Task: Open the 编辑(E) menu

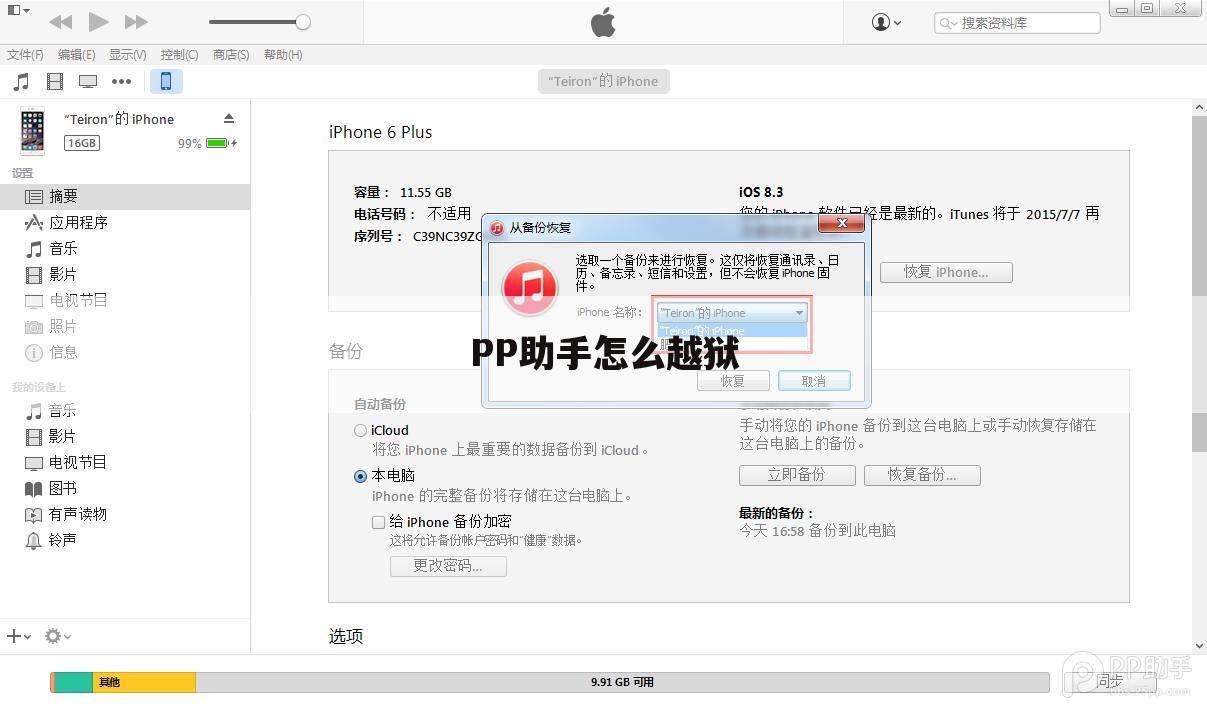Action: [x=76, y=55]
